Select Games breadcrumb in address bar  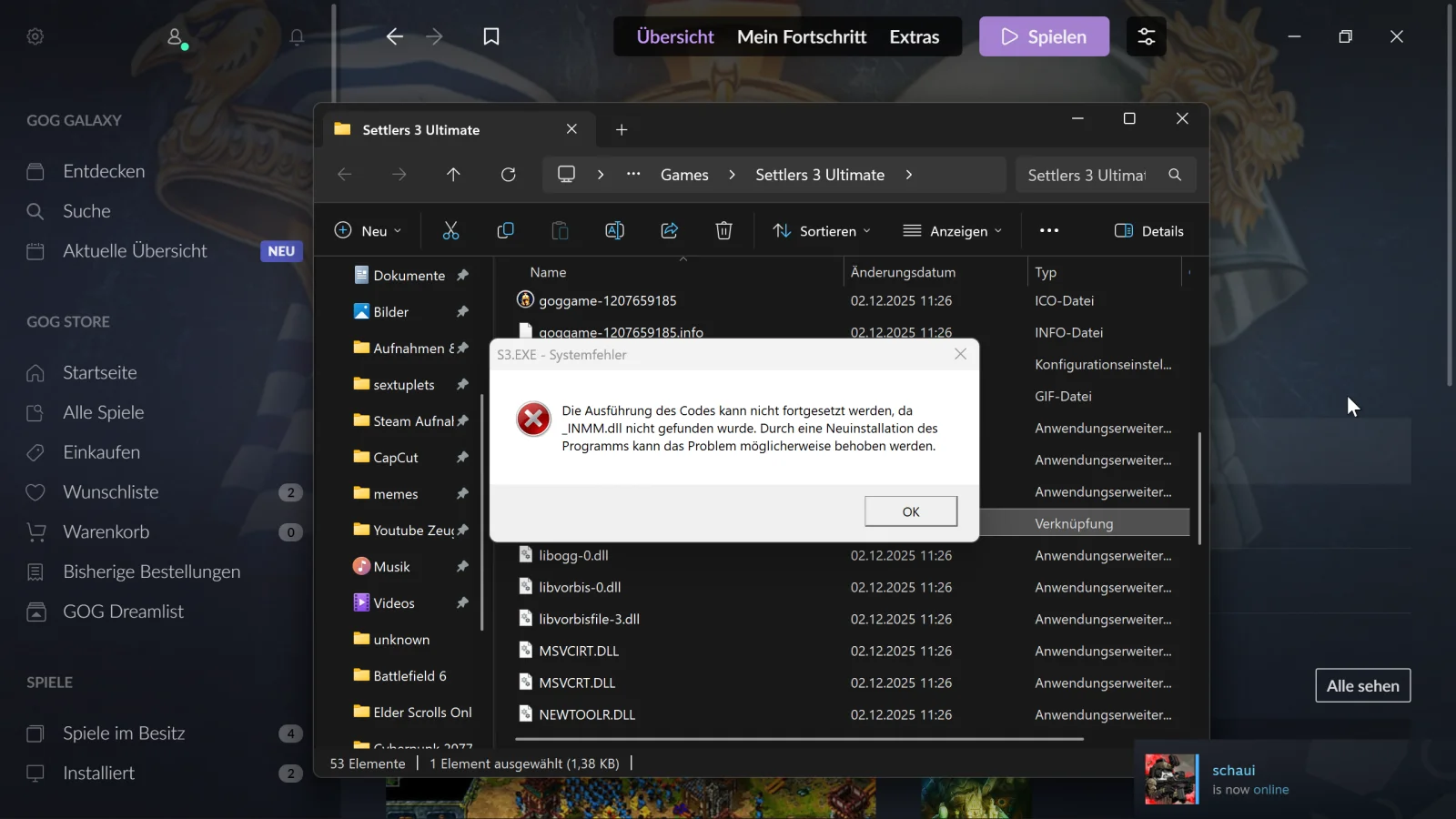coord(684,175)
